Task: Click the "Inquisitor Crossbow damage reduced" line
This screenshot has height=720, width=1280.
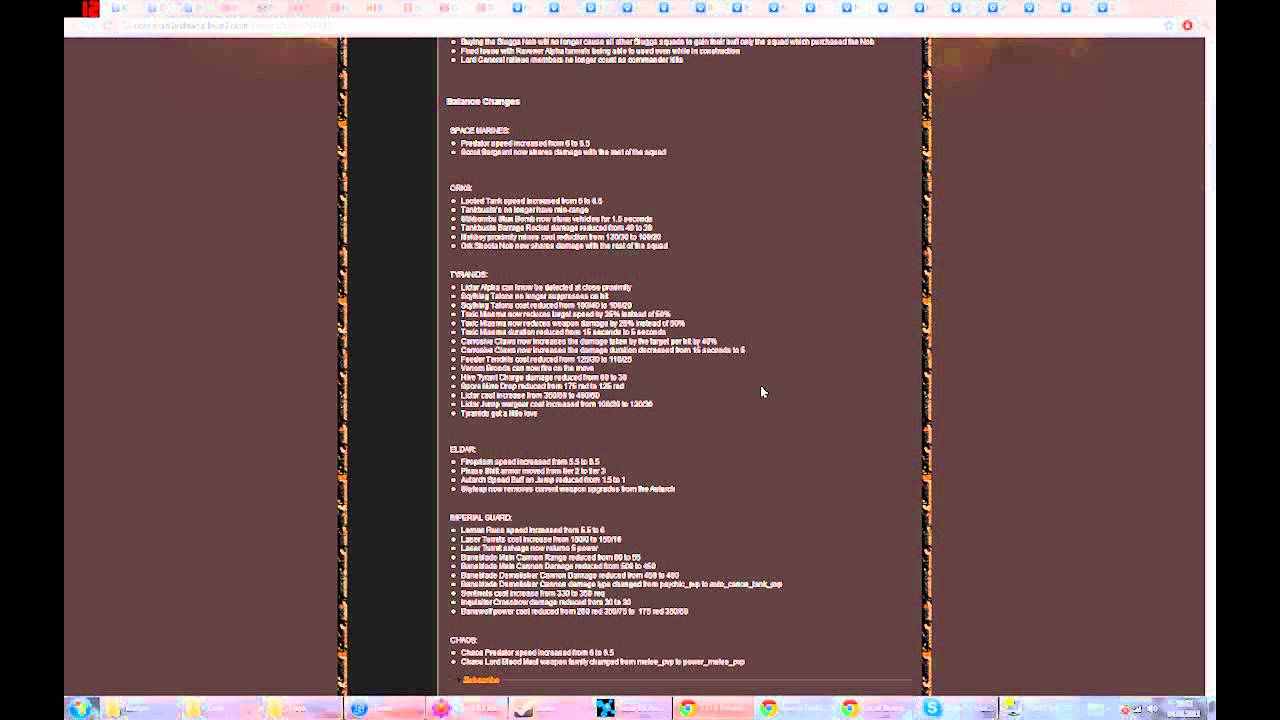Action: (545, 602)
